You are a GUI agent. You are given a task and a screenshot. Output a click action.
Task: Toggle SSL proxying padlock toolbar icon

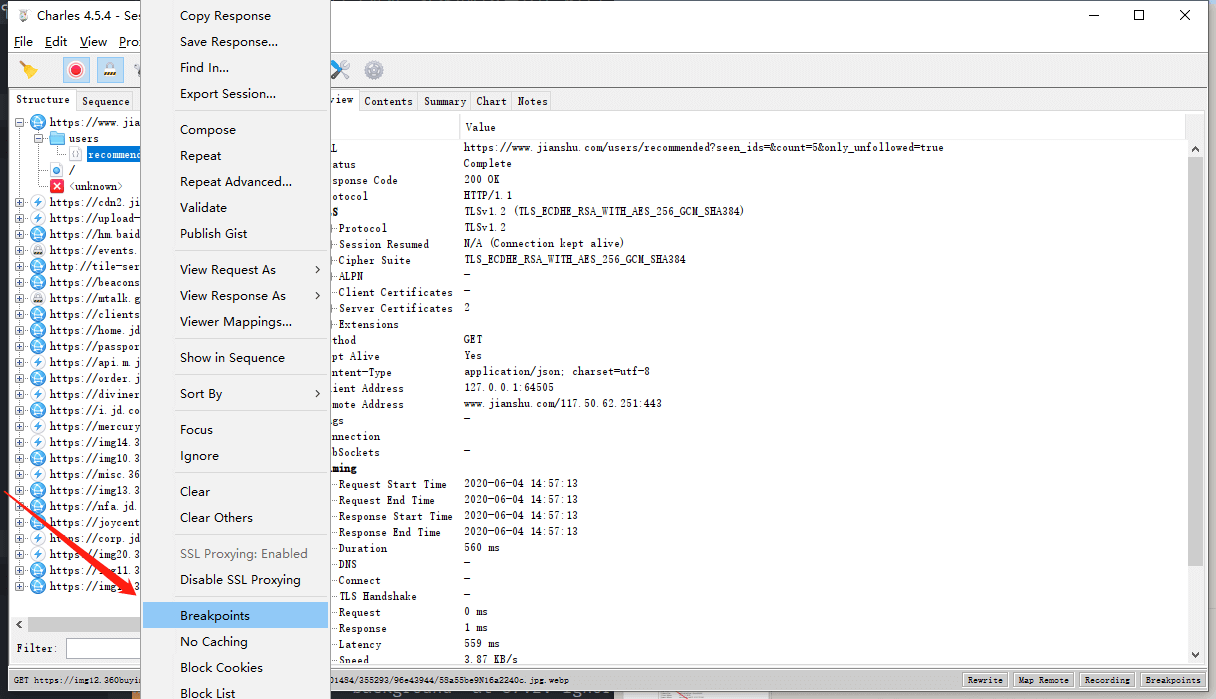pos(109,70)
